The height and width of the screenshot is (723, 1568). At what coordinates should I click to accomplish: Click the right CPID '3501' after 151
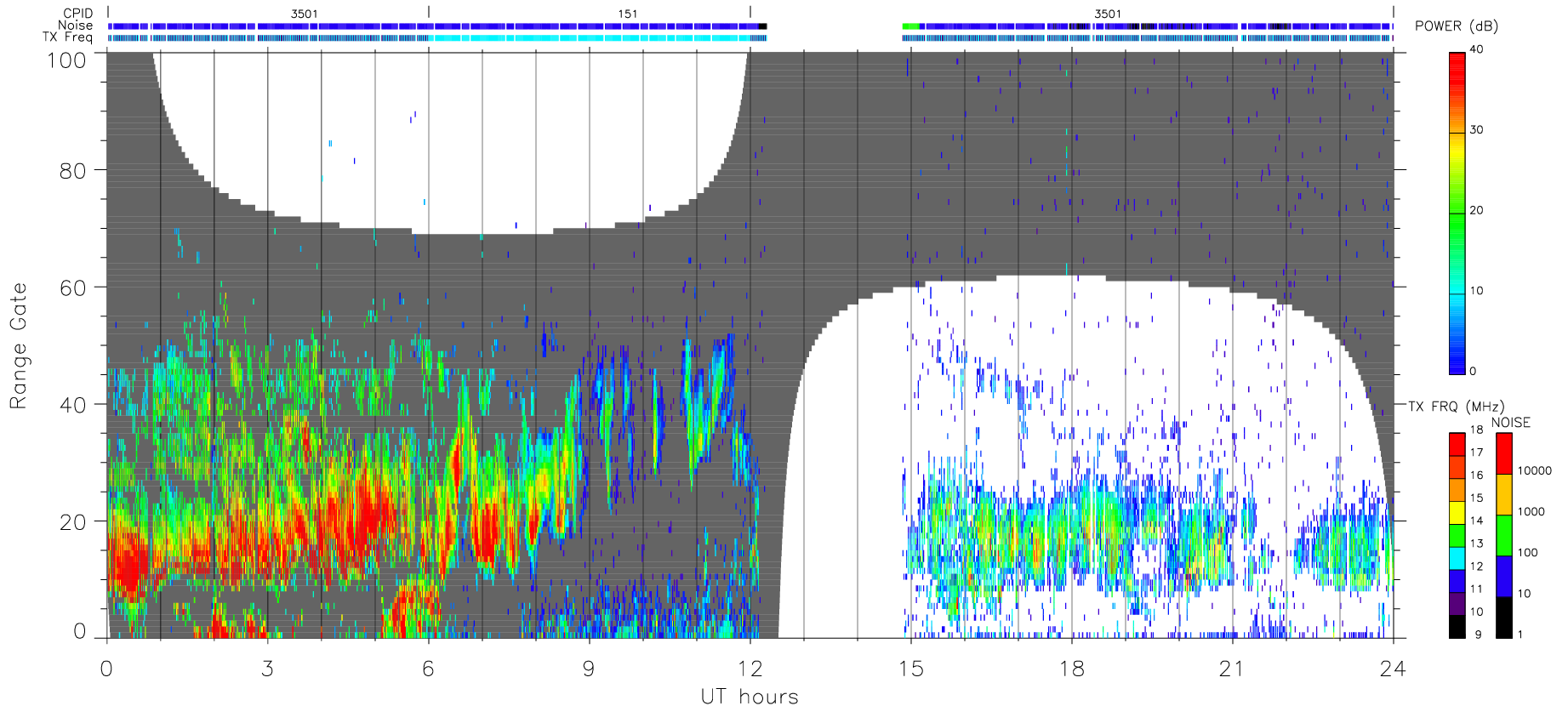tap(1108, 14)
